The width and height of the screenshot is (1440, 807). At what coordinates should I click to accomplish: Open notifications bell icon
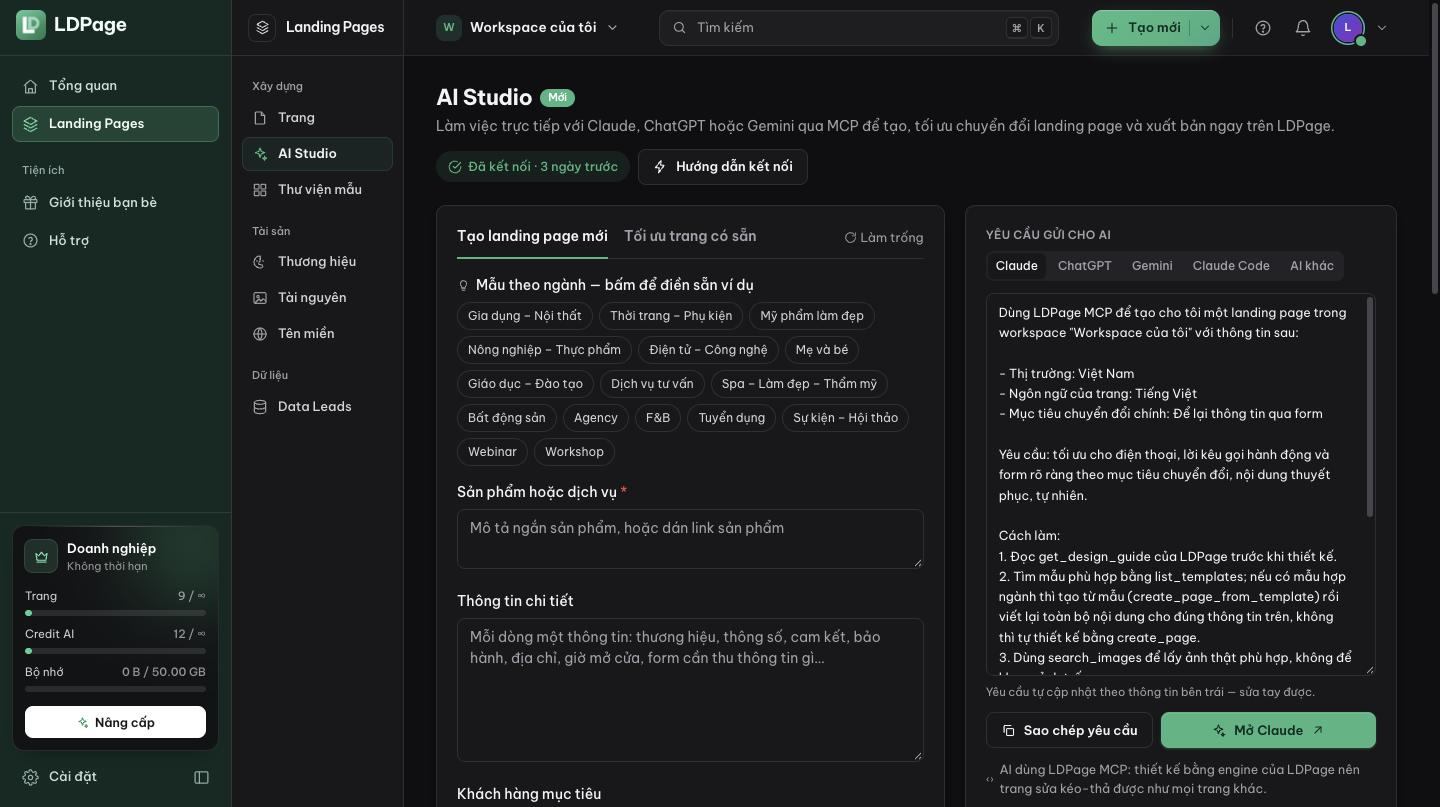1303,28
